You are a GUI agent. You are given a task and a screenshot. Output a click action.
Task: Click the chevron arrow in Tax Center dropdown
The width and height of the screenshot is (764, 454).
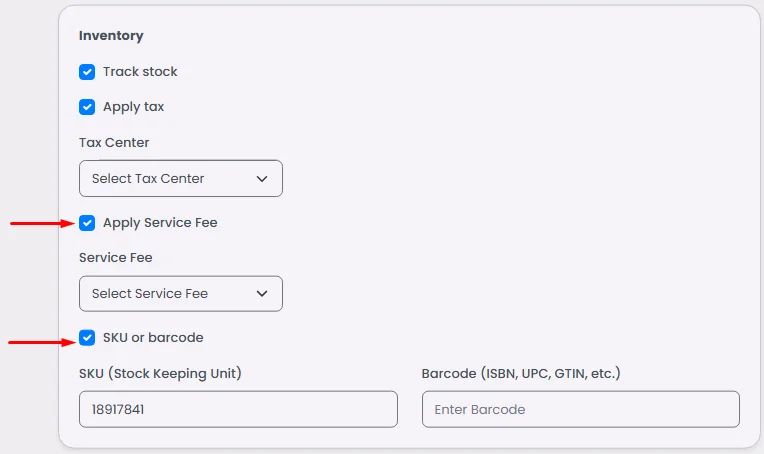262,179
